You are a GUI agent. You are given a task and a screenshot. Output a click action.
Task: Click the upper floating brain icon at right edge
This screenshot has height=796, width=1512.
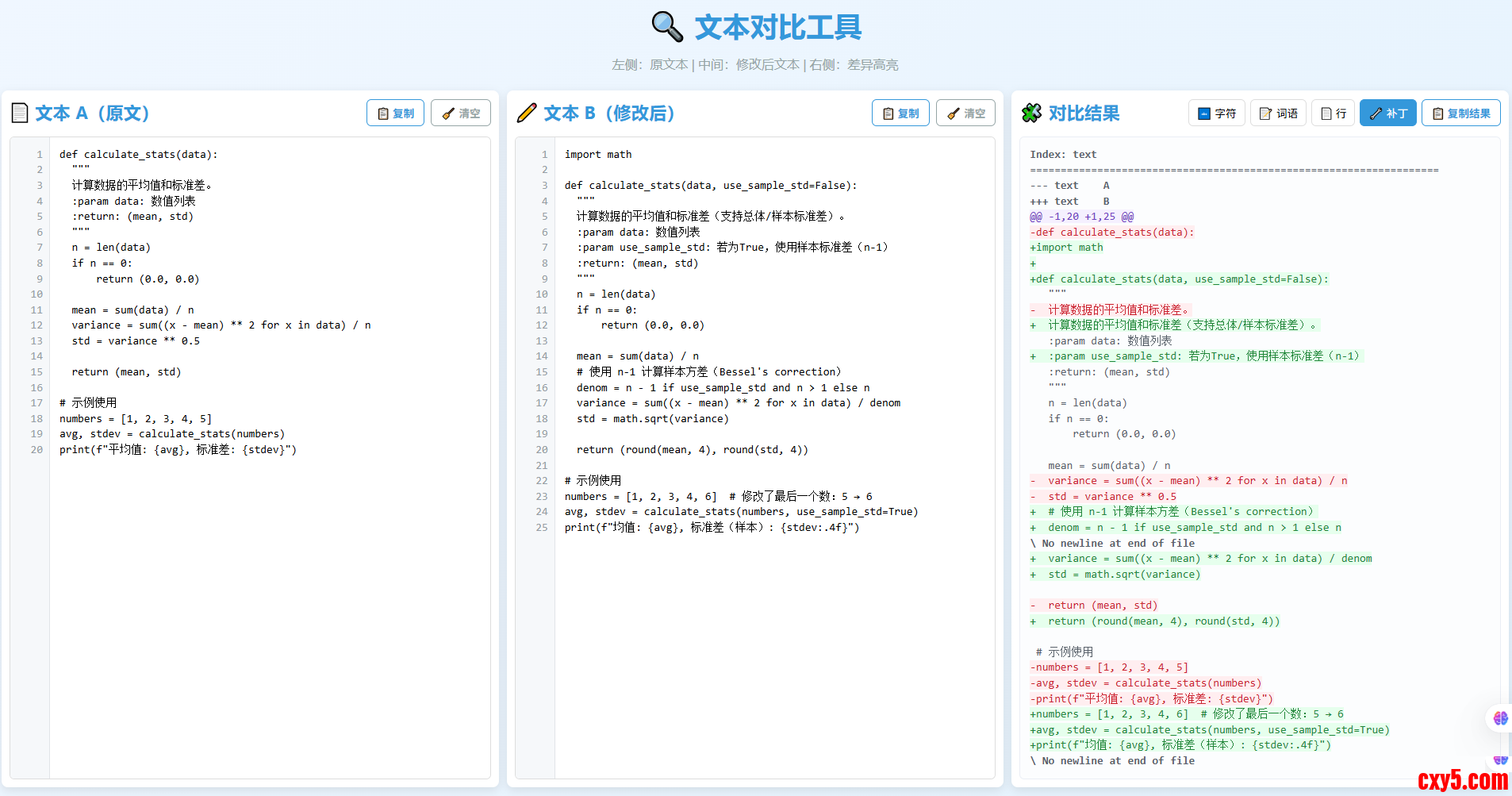click(1499, 718)
